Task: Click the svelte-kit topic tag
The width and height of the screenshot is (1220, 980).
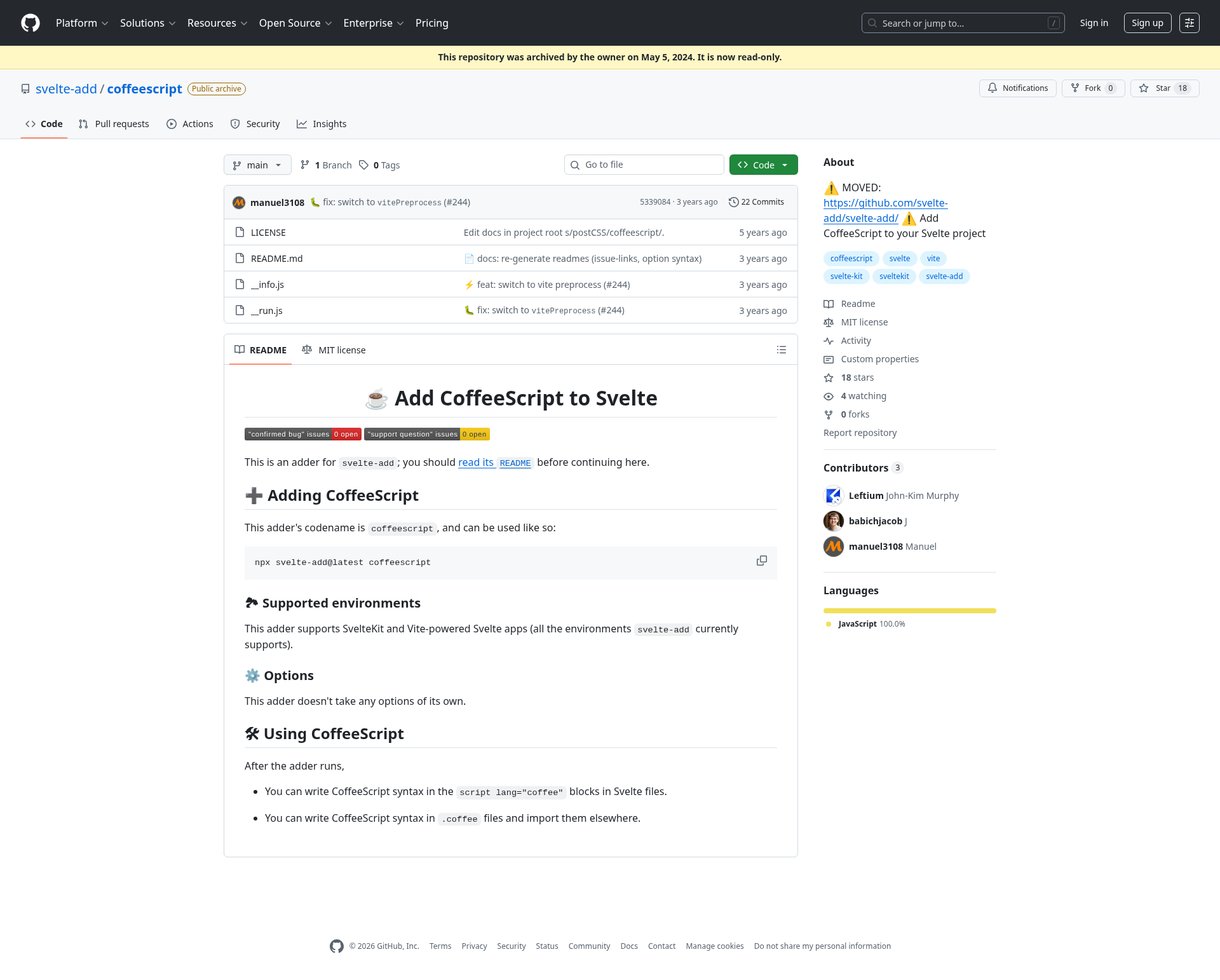Action: tap(846, 276)
